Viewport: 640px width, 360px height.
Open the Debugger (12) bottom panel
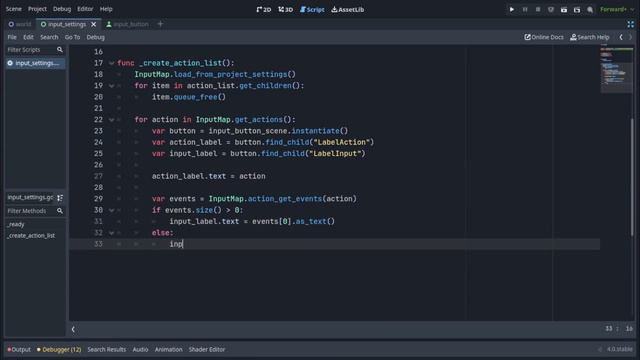(x=59, y=349)
